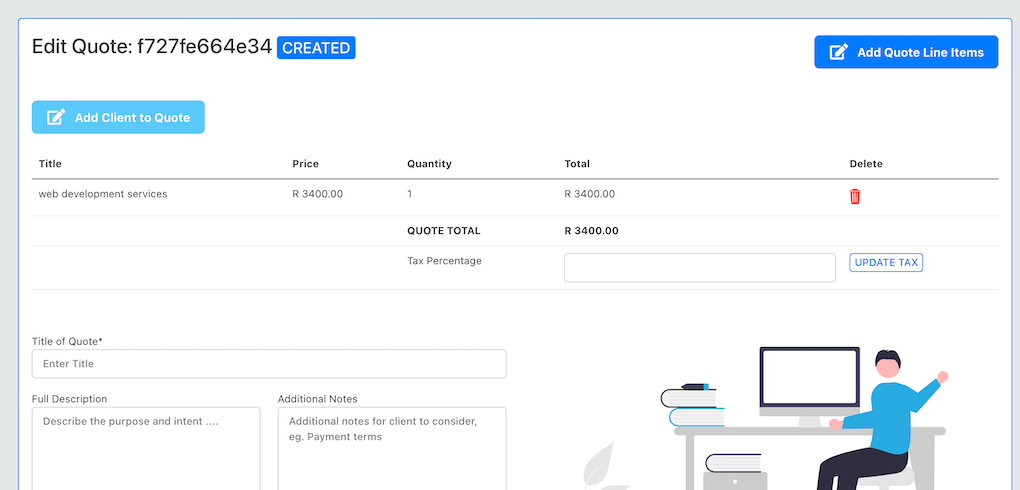Click the UPDATE TAX button
The height and width of the screenshot is (490, 1020).
pyautogui.click(x=886, y=262)
